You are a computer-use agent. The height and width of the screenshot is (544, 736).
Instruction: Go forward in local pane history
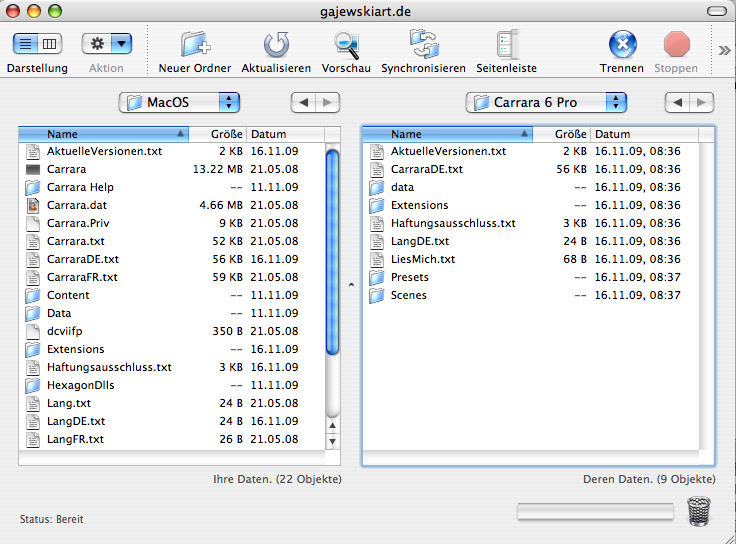(328, 102)
